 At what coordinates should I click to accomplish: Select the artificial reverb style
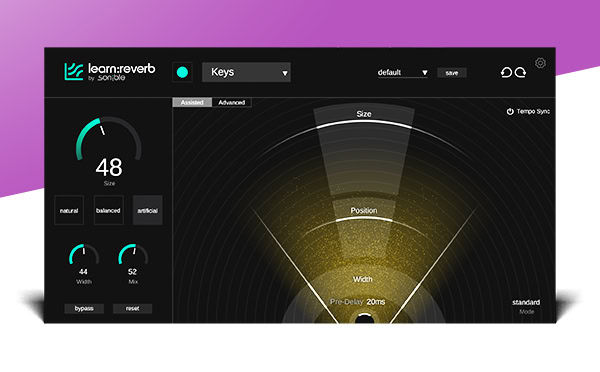(148, 210)
